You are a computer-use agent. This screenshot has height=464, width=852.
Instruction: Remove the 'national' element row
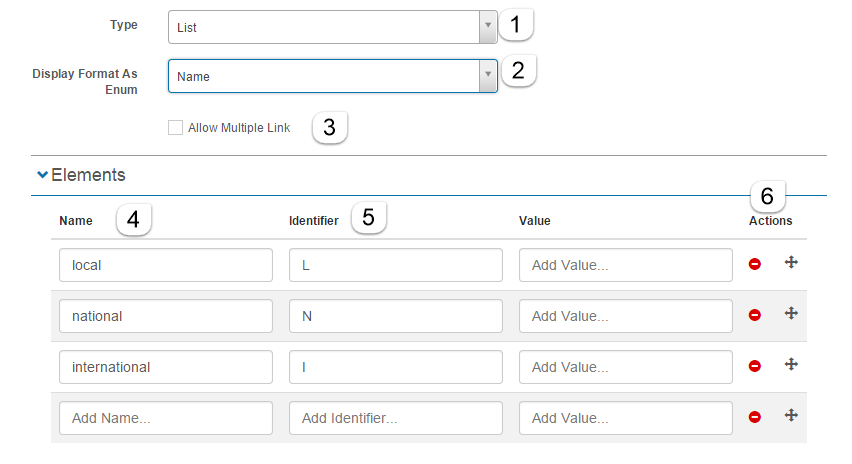[x=755, y=315]
